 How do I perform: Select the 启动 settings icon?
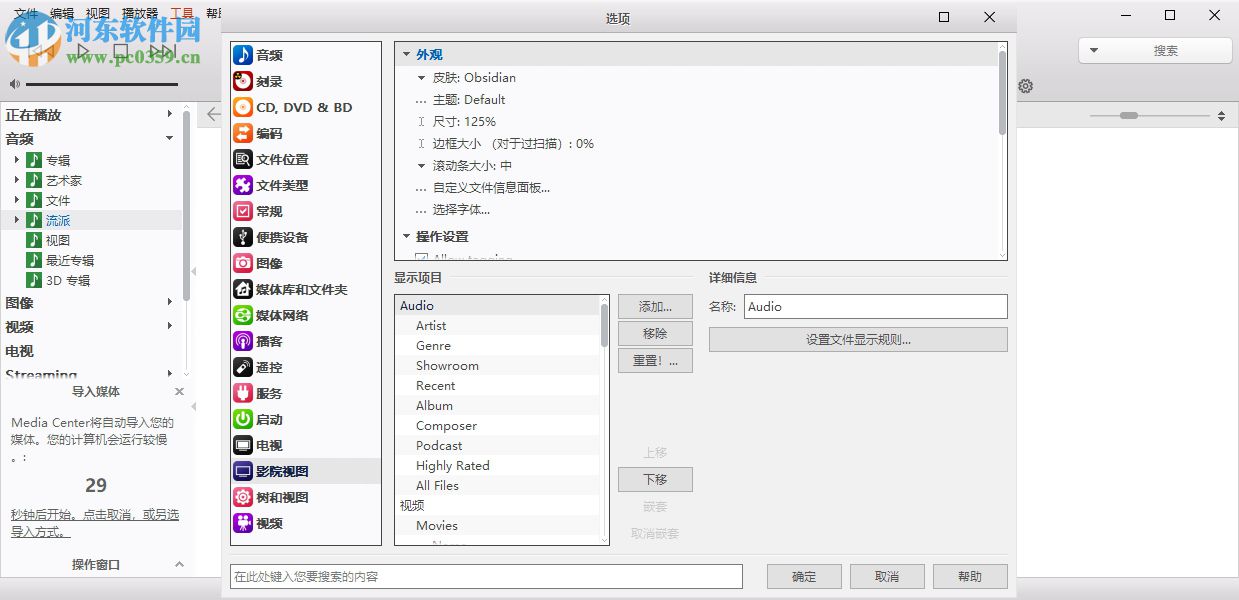click(x=243, y=419)
